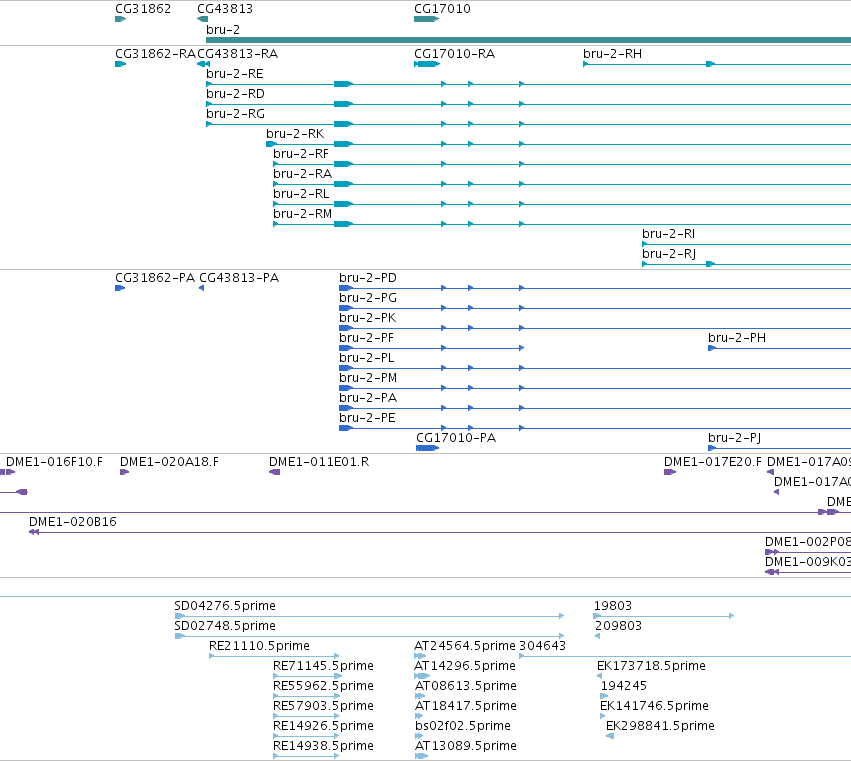Click the bs02f02.5prime EST glyph
851x761 pixels.
click(418, 737)
